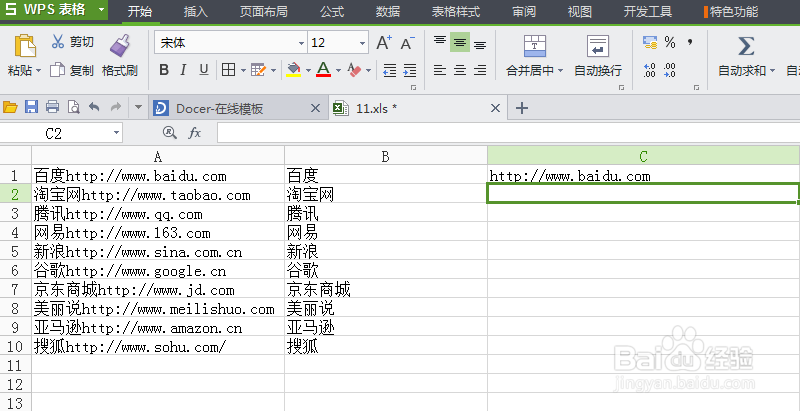Open file with the folder icon
The height and width of the screenshot is (411, 800).
(10, 107)
